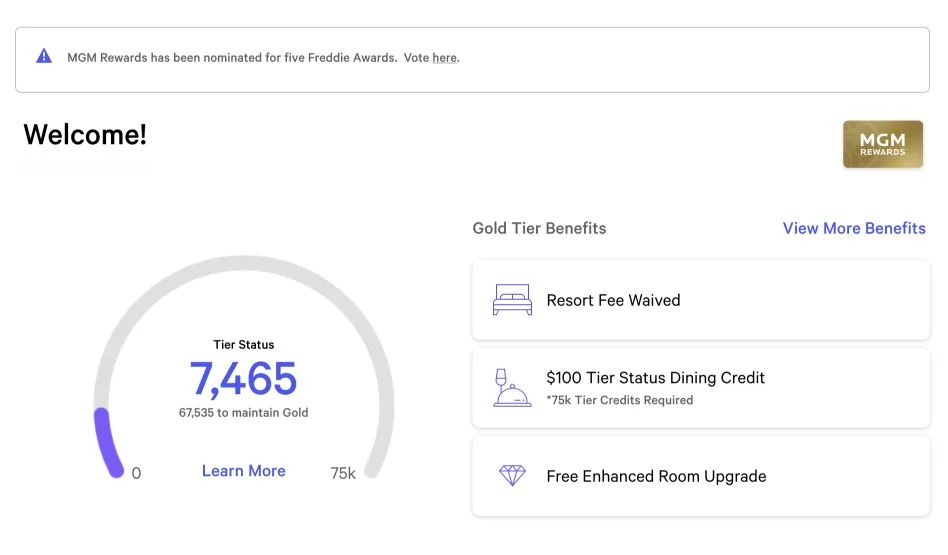Click the '*75k Tier Credits Required' note
Image resolution: width=948 pixels, height=555 pixels.
click(620, 400)
